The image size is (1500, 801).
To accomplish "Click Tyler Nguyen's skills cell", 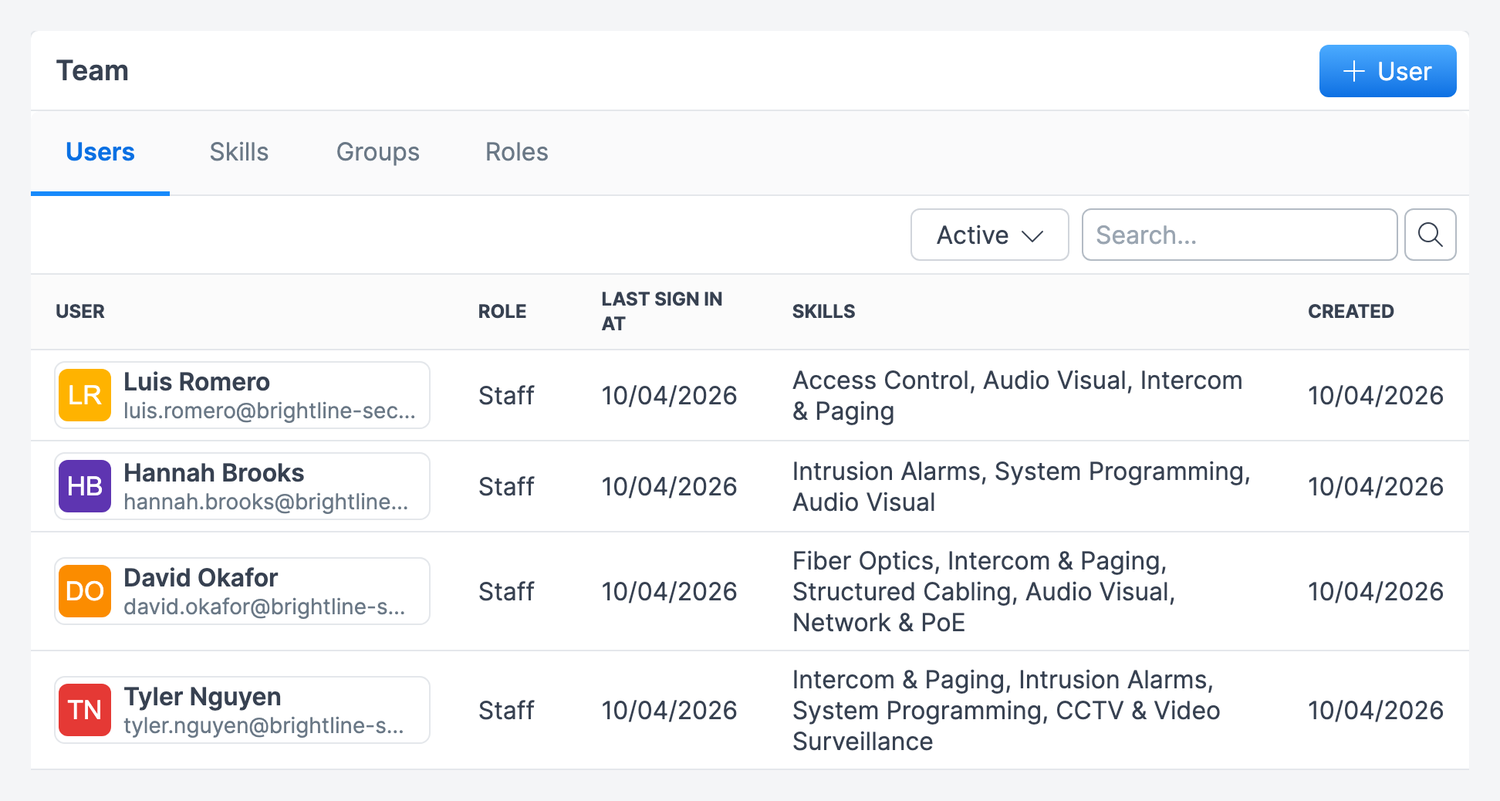I will (1006, 710).
